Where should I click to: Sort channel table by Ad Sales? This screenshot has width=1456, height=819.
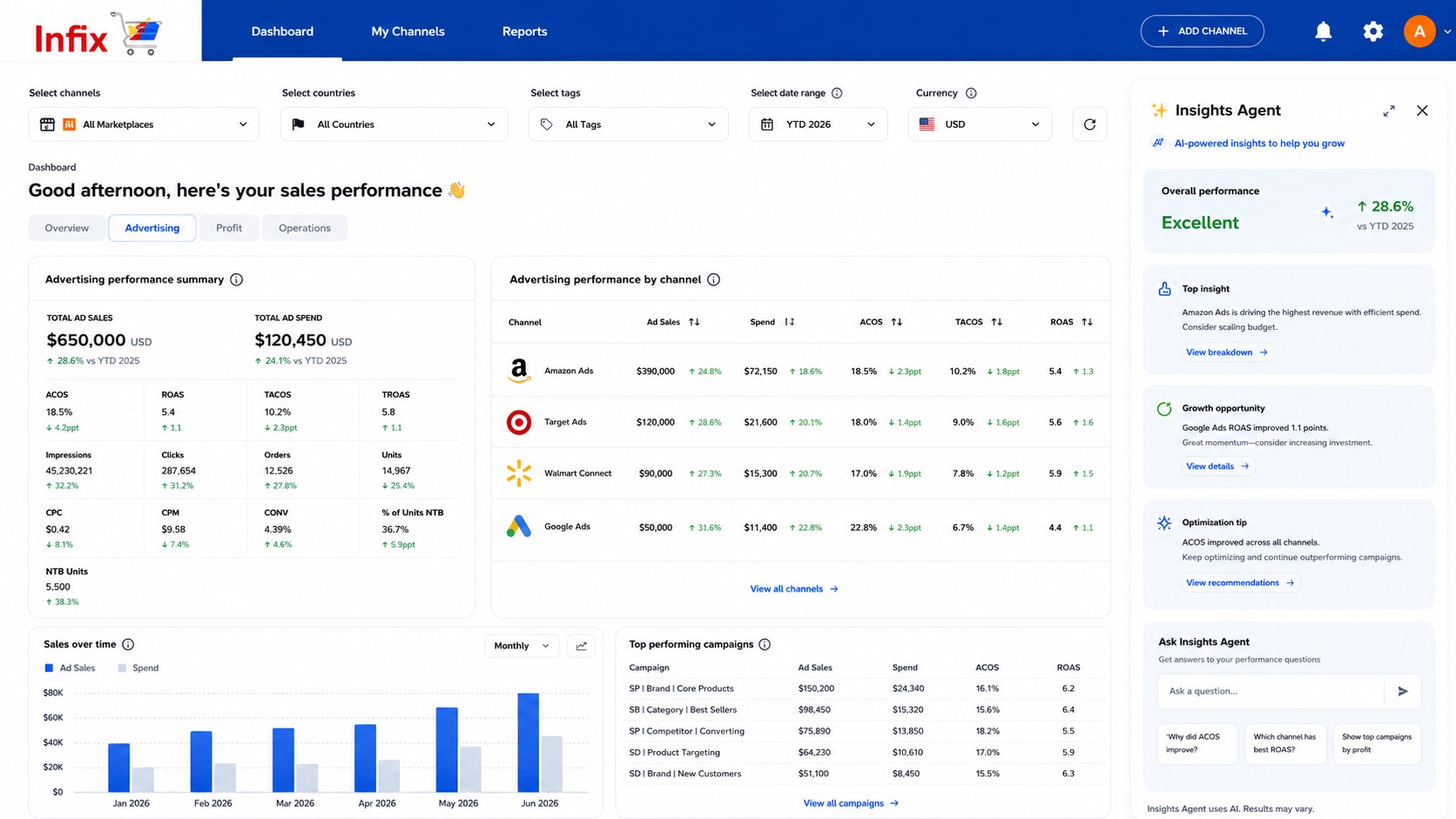(694, 322)
